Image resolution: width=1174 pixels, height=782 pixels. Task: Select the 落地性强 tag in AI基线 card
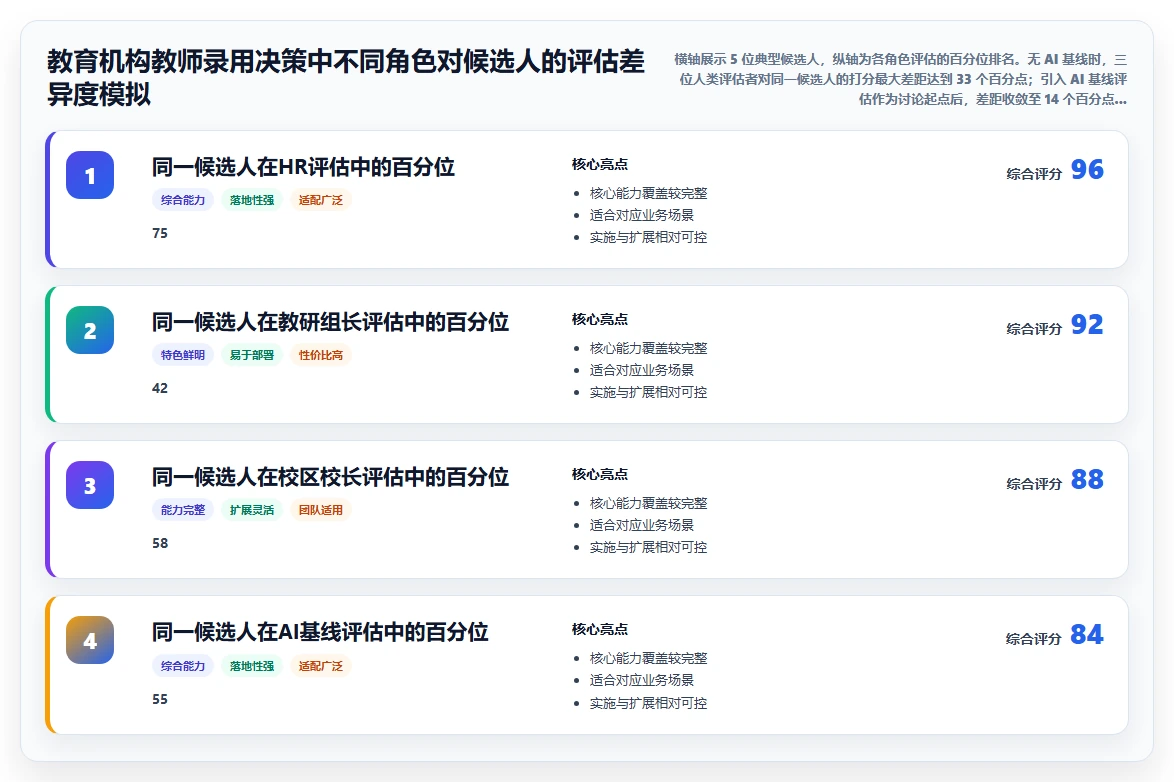click(x=252, y=666)
